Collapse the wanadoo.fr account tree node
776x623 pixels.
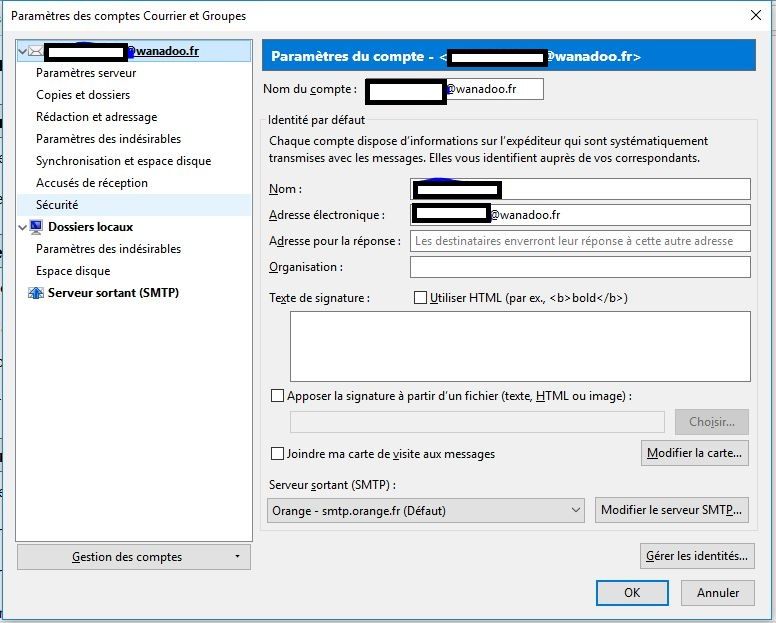[x=23, y=51]
